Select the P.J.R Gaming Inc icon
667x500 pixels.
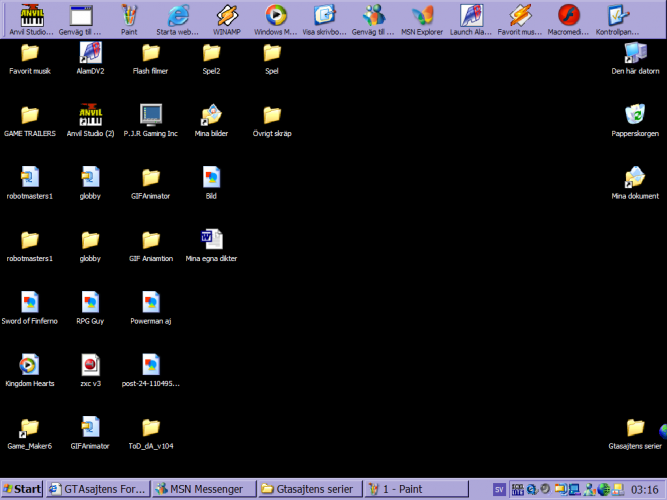150,117
